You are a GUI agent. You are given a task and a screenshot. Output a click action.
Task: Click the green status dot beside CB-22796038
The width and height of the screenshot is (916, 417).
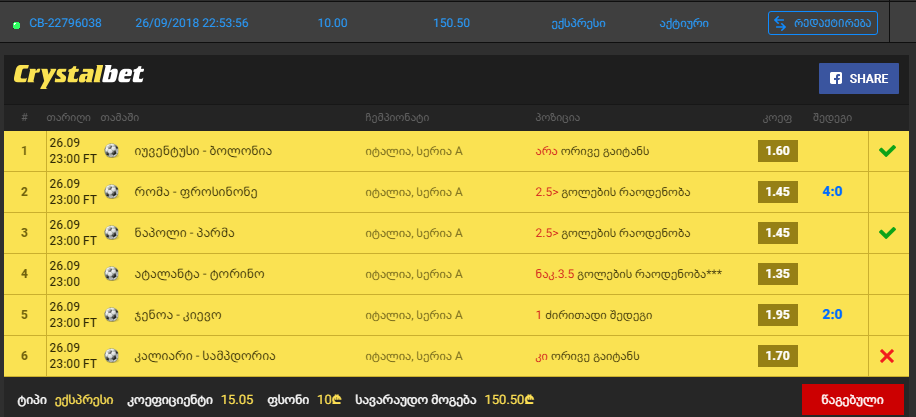point(16,25)
